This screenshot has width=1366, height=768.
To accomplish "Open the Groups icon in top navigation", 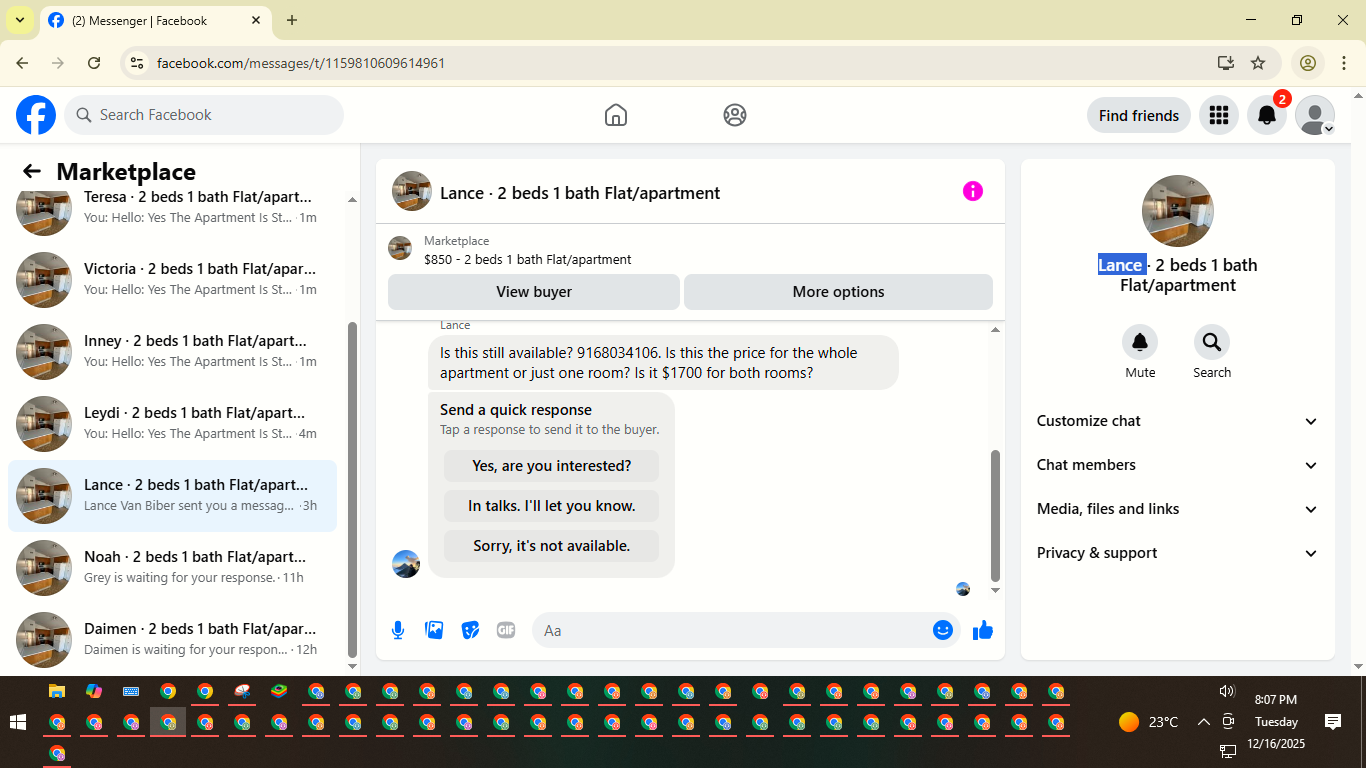I will point(735,115).
